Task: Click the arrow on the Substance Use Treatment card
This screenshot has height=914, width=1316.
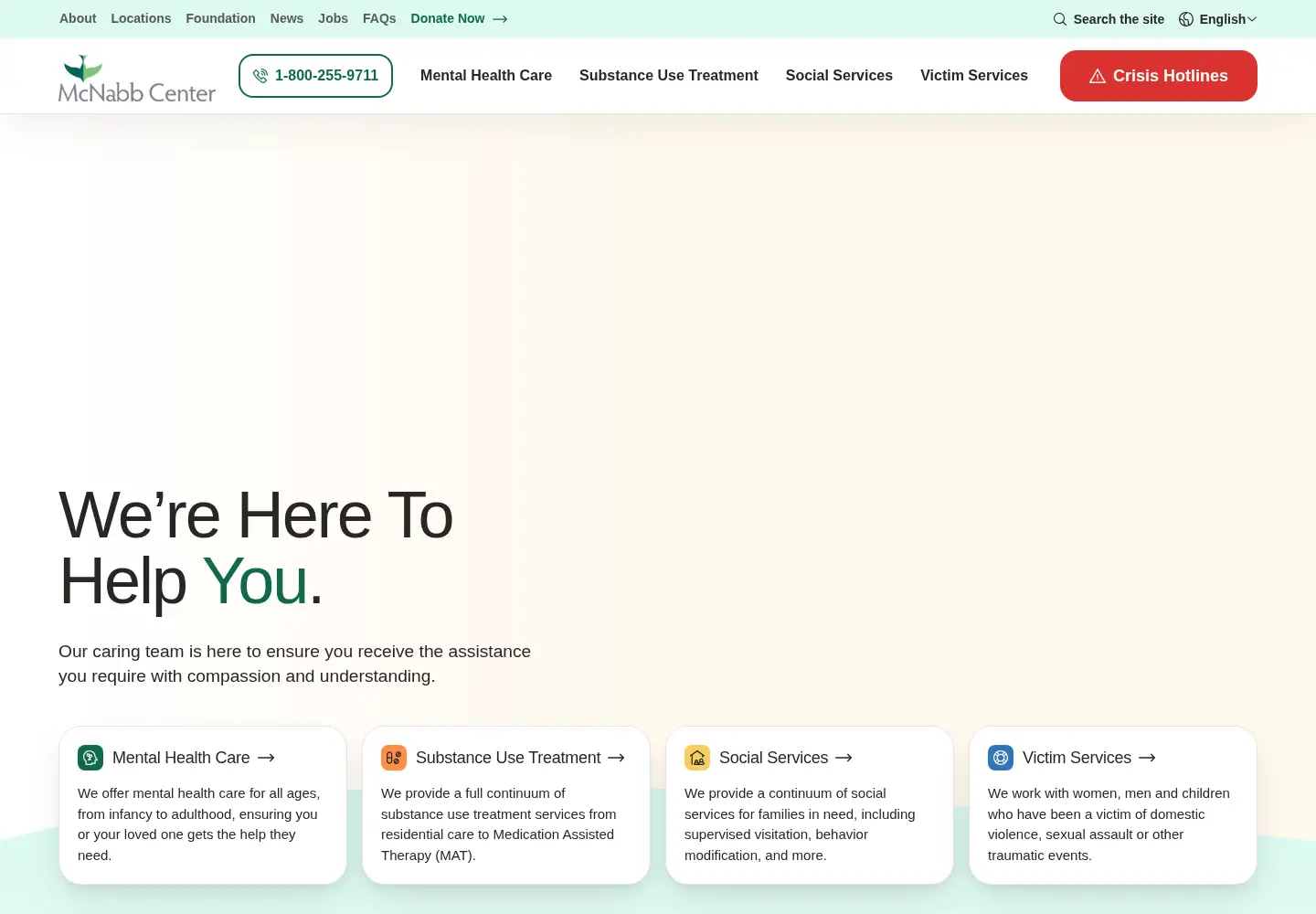Action: pyautogui.click(x=617, y=758)
